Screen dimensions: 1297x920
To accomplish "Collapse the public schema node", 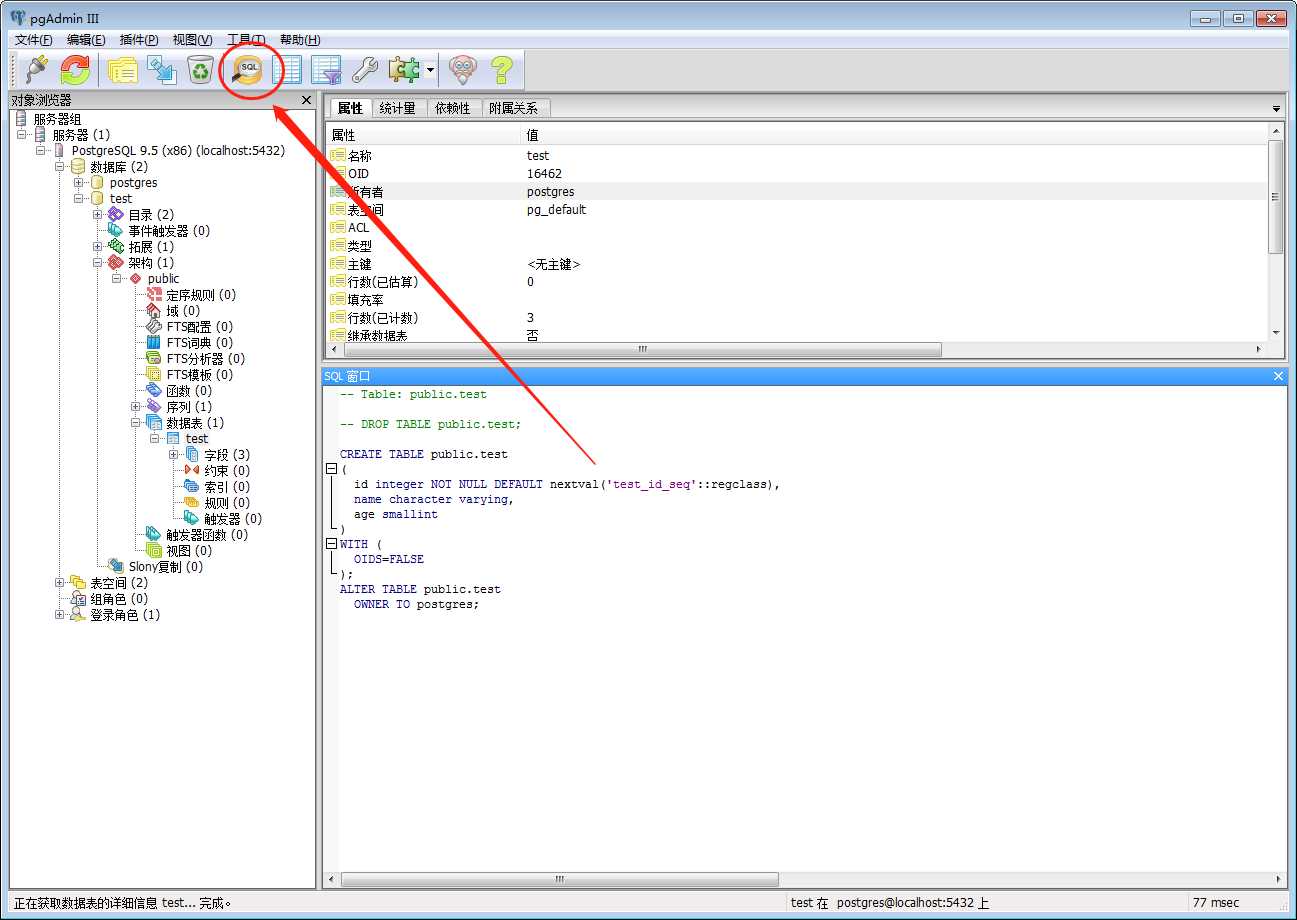I will (x=117, y=279).
